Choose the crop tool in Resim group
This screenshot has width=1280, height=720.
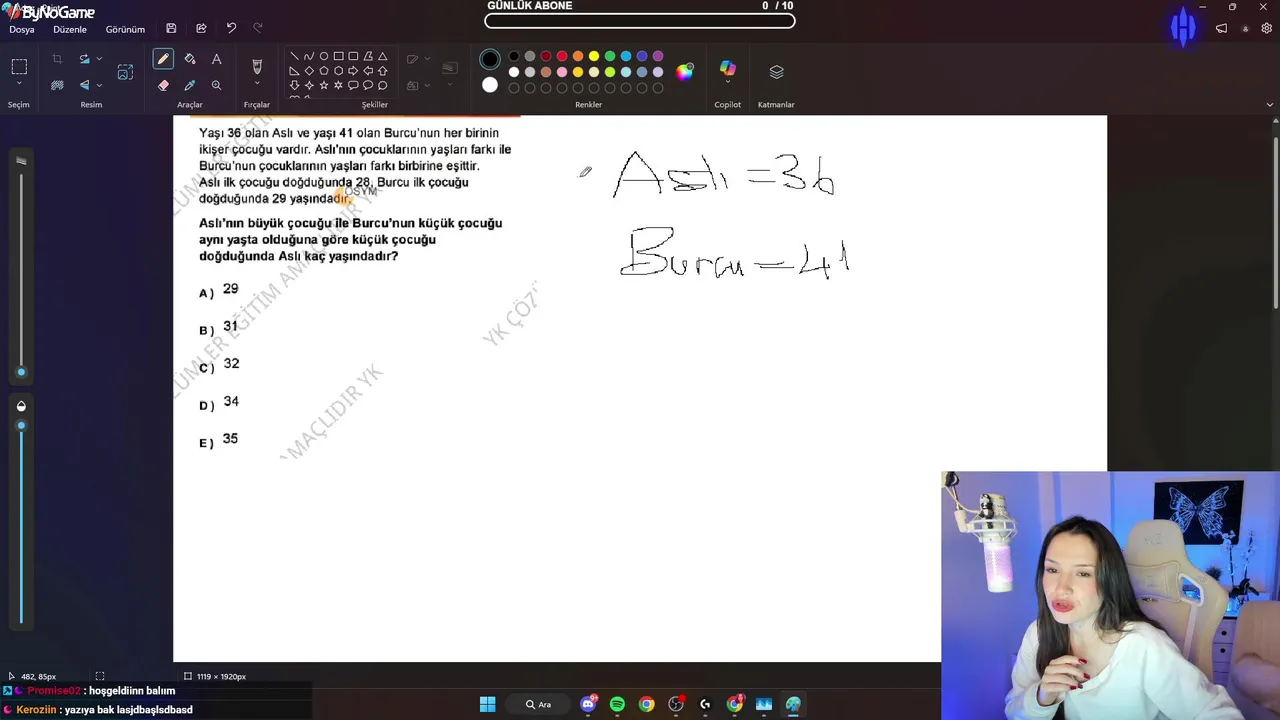[57, 59]
